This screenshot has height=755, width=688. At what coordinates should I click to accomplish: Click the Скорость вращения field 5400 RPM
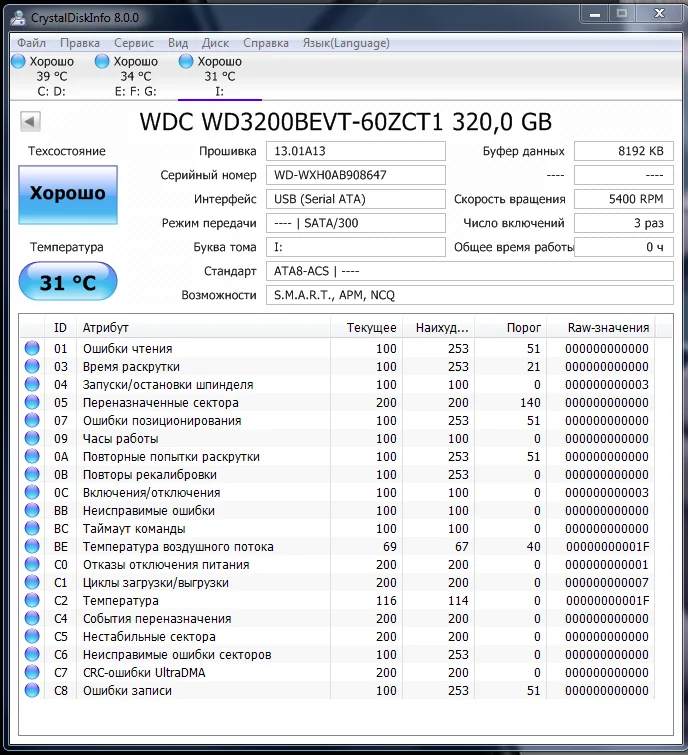pos(624,199)
